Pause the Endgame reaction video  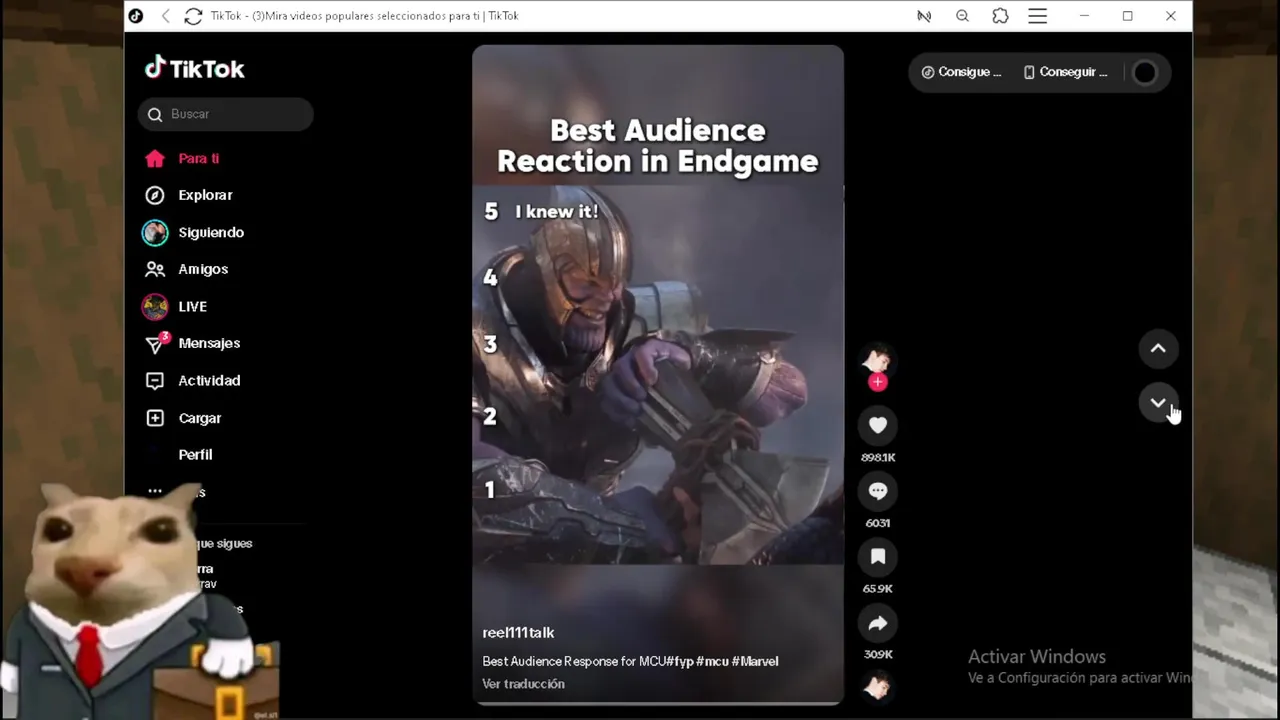pos(658,374)
